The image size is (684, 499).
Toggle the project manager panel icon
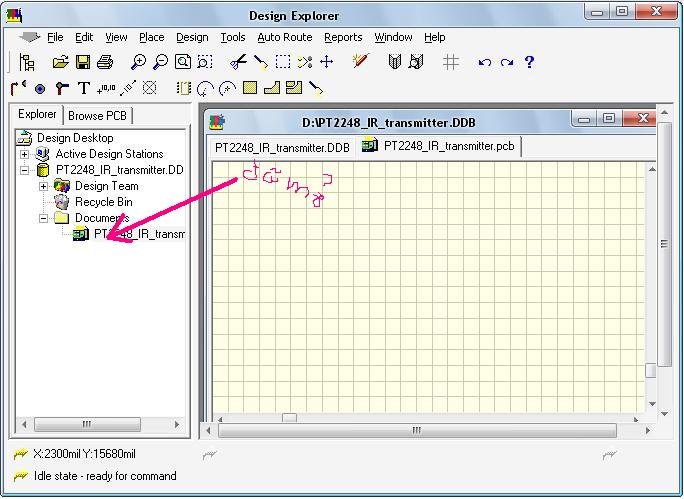pyautogui.click(x=27, y=62)
